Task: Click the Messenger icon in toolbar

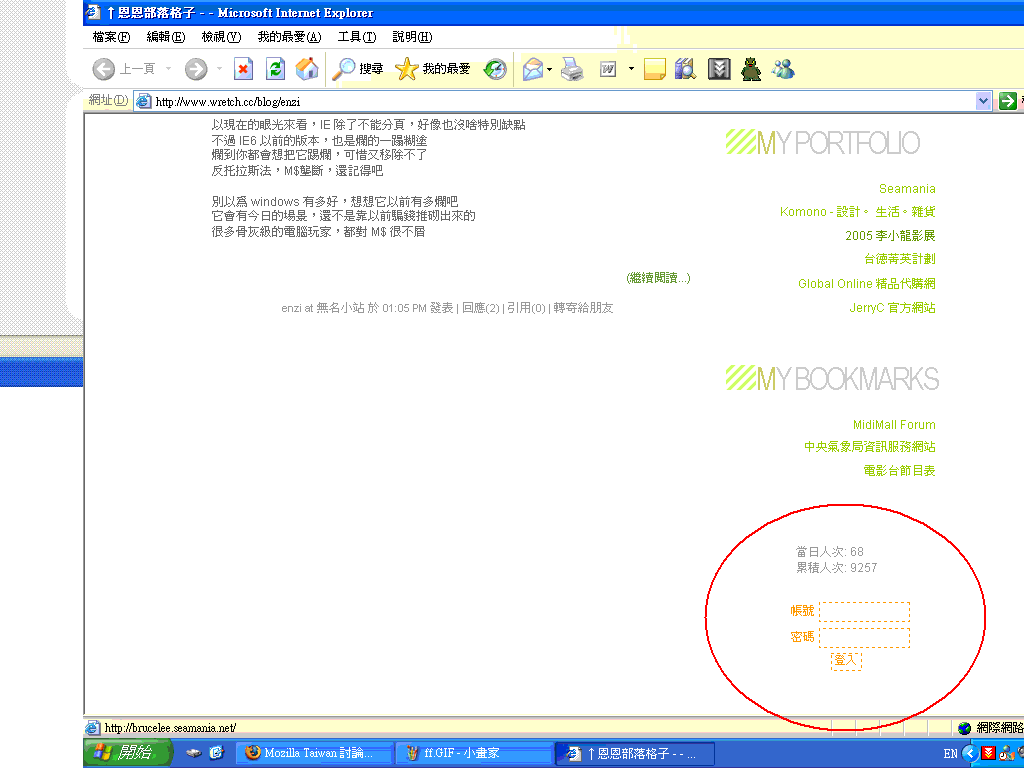Action: click(x=783, y=69)
